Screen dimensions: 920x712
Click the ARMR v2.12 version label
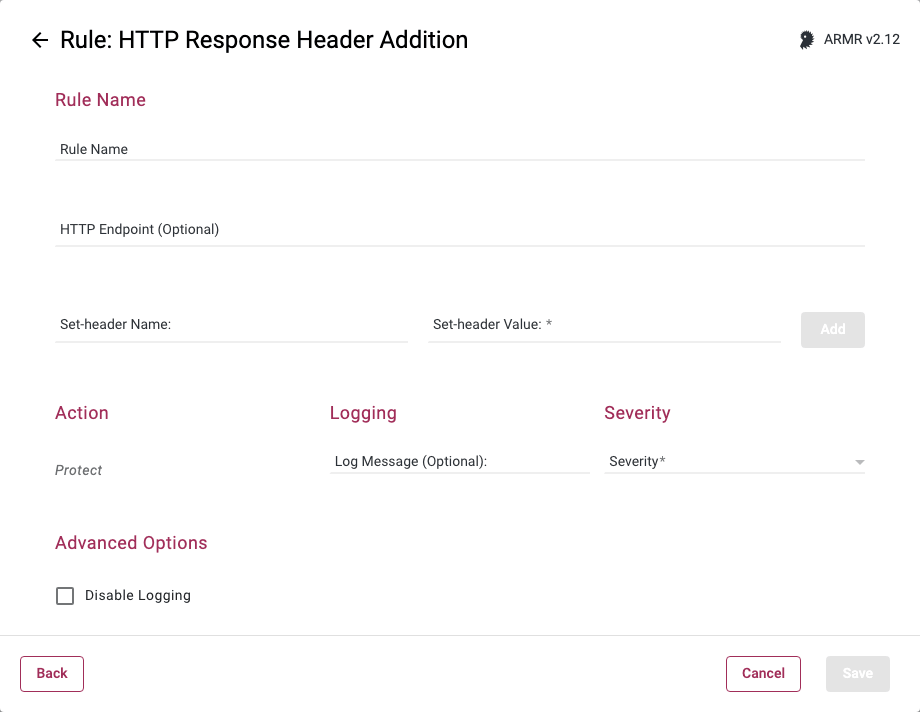coord(862,40)
